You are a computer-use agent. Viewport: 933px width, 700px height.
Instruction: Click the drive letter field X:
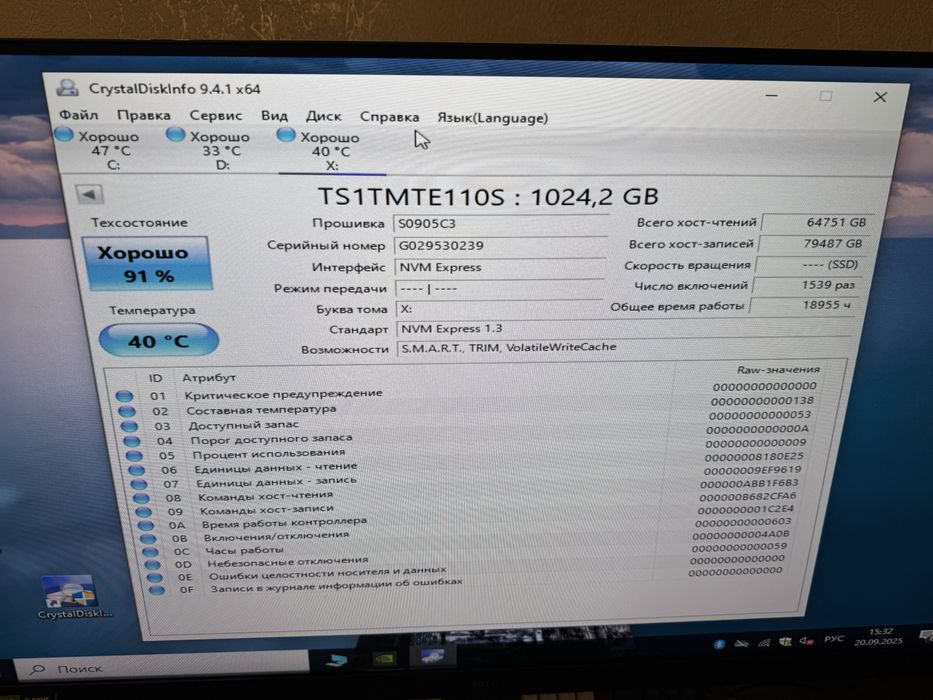499,309
